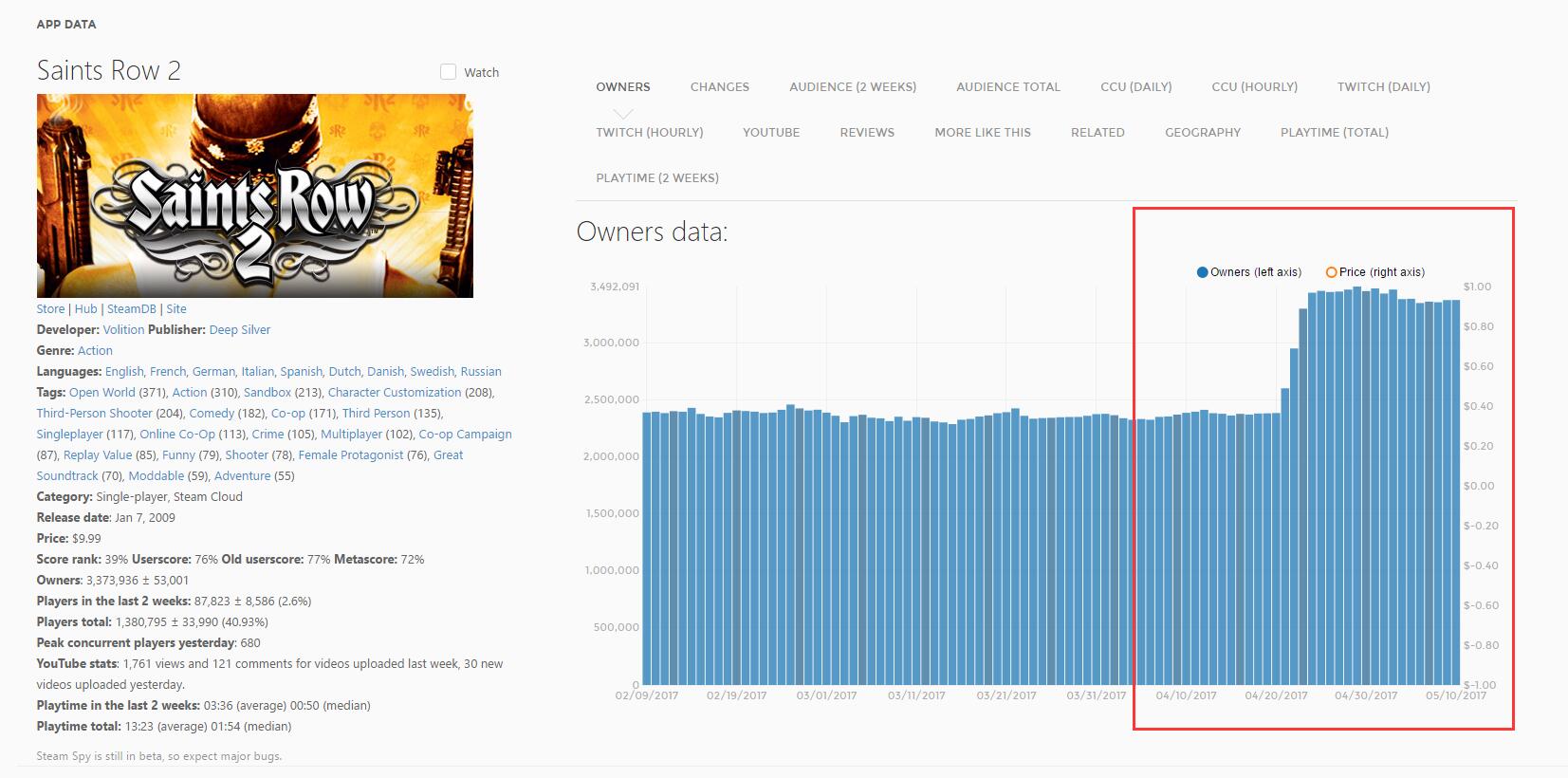Open developer Volition link

click(124, 329)
